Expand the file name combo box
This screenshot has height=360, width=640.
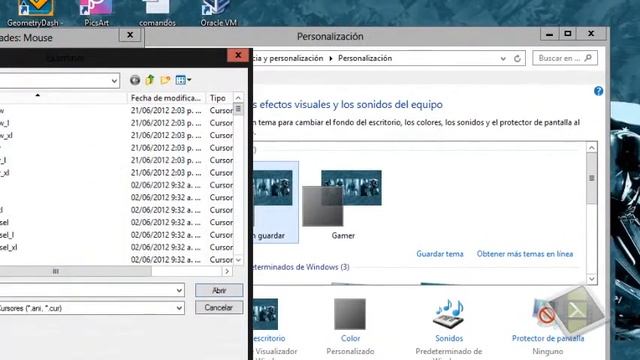click(179, 290)
